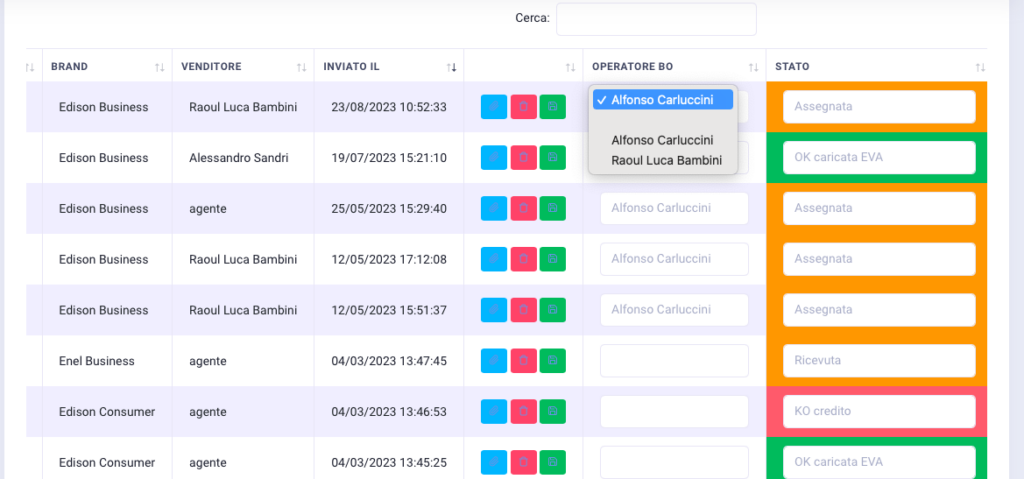Sort table by STATO column header
The width and height of the screenshot is (1024, 479).
click(877, 67)
